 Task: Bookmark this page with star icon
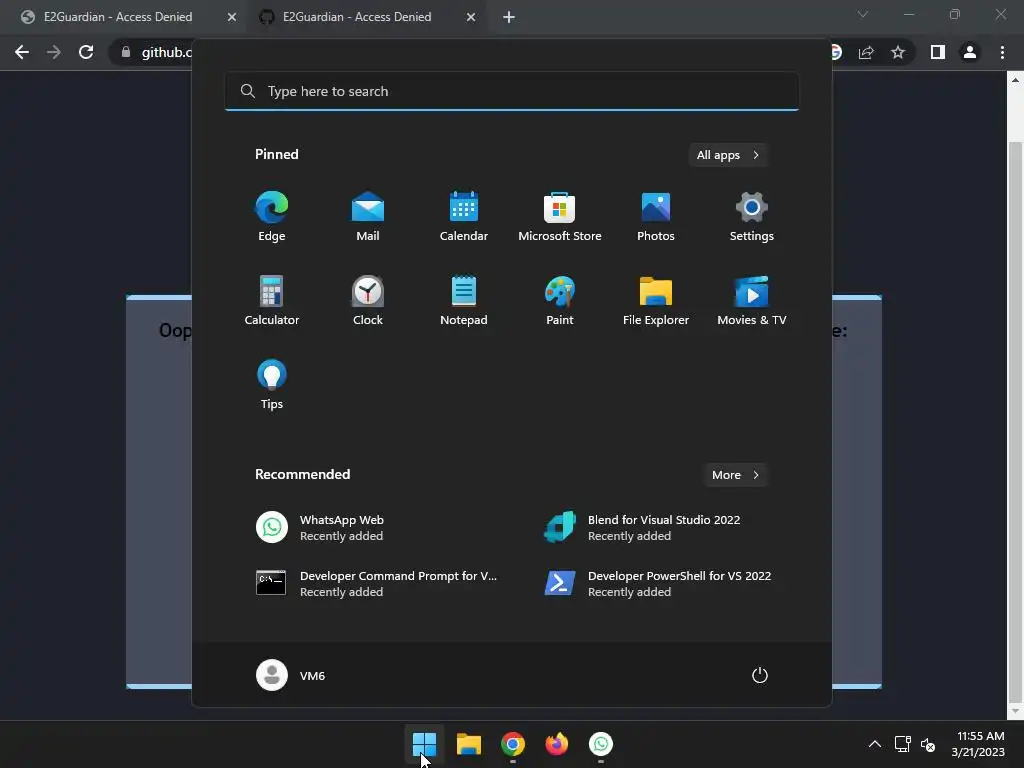click(x=898, y=52)
